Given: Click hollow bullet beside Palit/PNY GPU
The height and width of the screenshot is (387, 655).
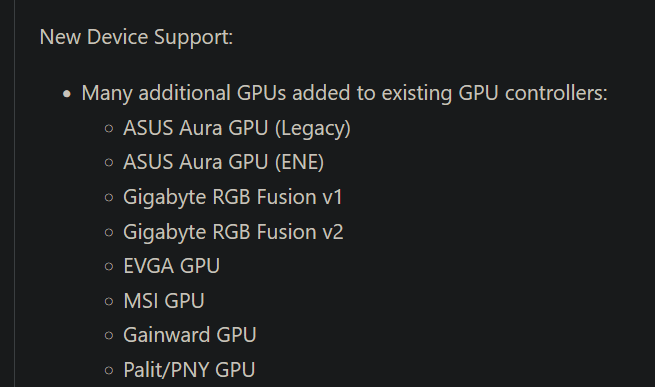Looking at the screenshot, I should pyautogui.click(x=109, y=370).
